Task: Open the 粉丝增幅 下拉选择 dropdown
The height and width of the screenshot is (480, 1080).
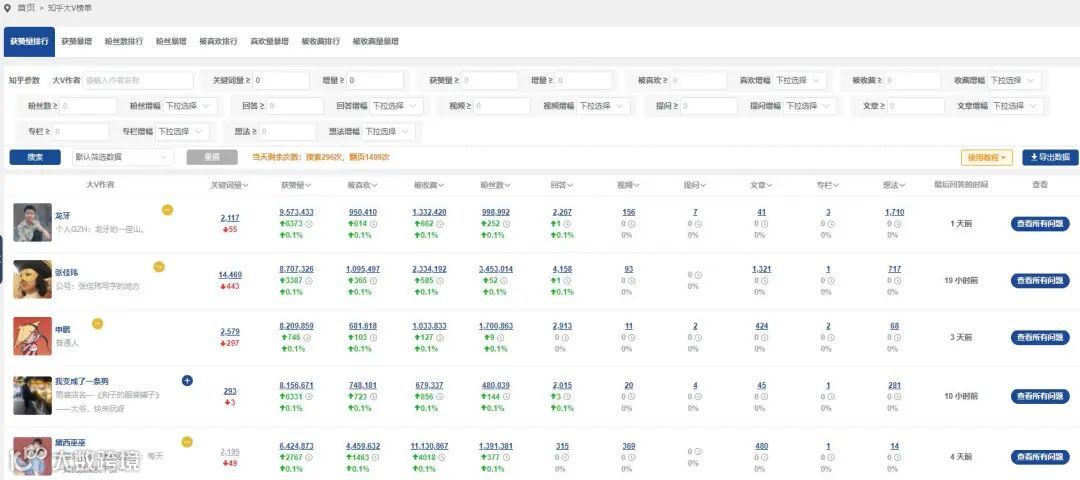Action: 190,106
